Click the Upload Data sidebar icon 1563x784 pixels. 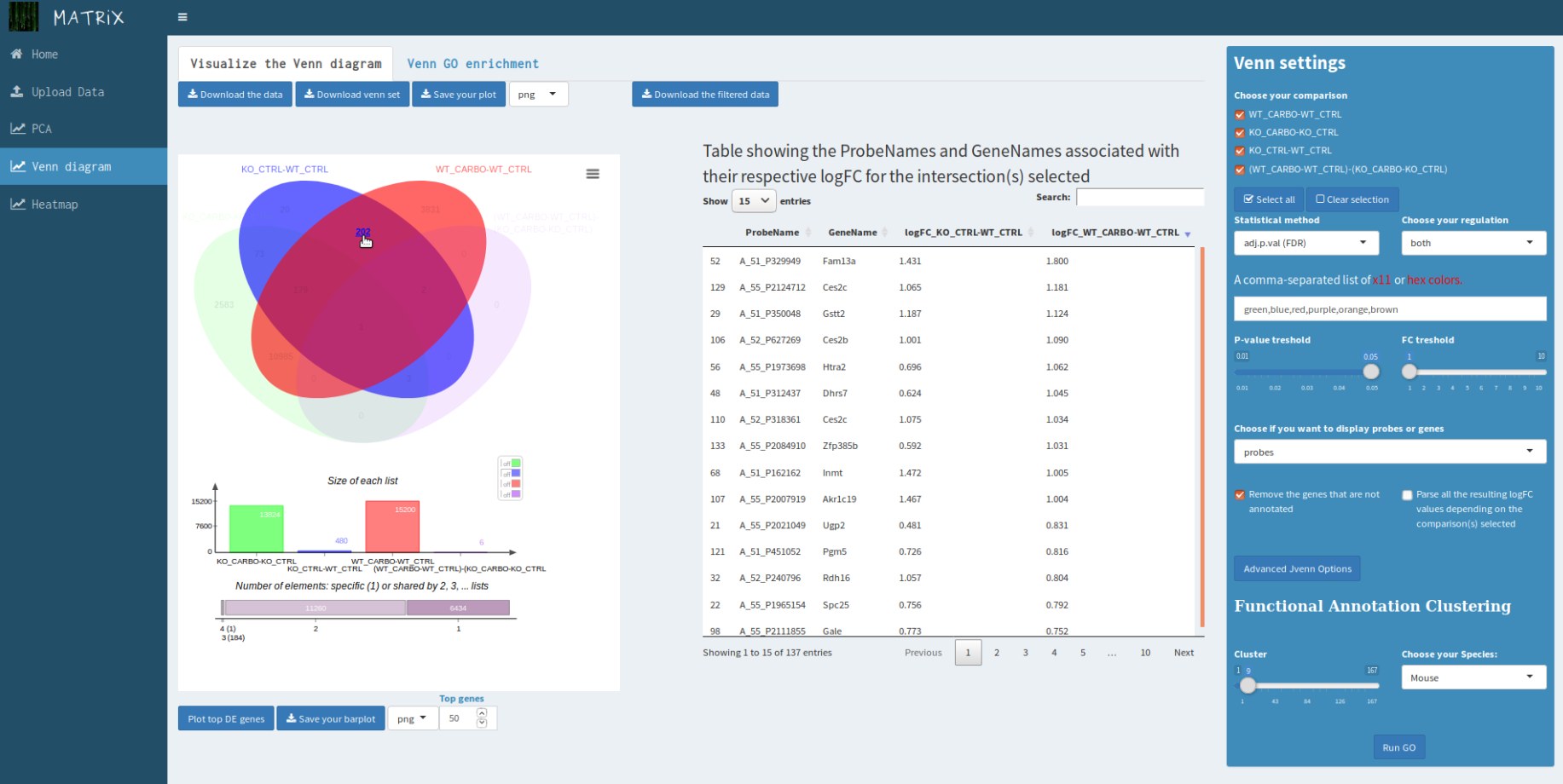16,92
